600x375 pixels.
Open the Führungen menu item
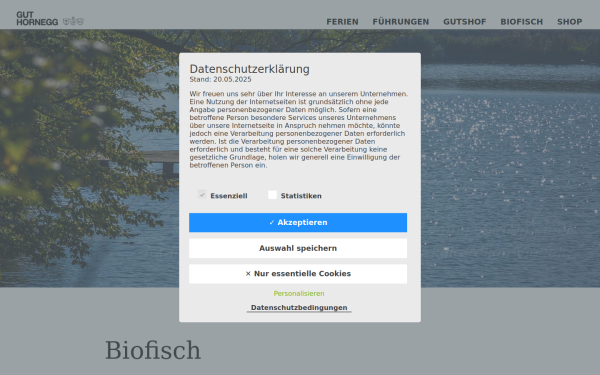[x=401, y=22]
